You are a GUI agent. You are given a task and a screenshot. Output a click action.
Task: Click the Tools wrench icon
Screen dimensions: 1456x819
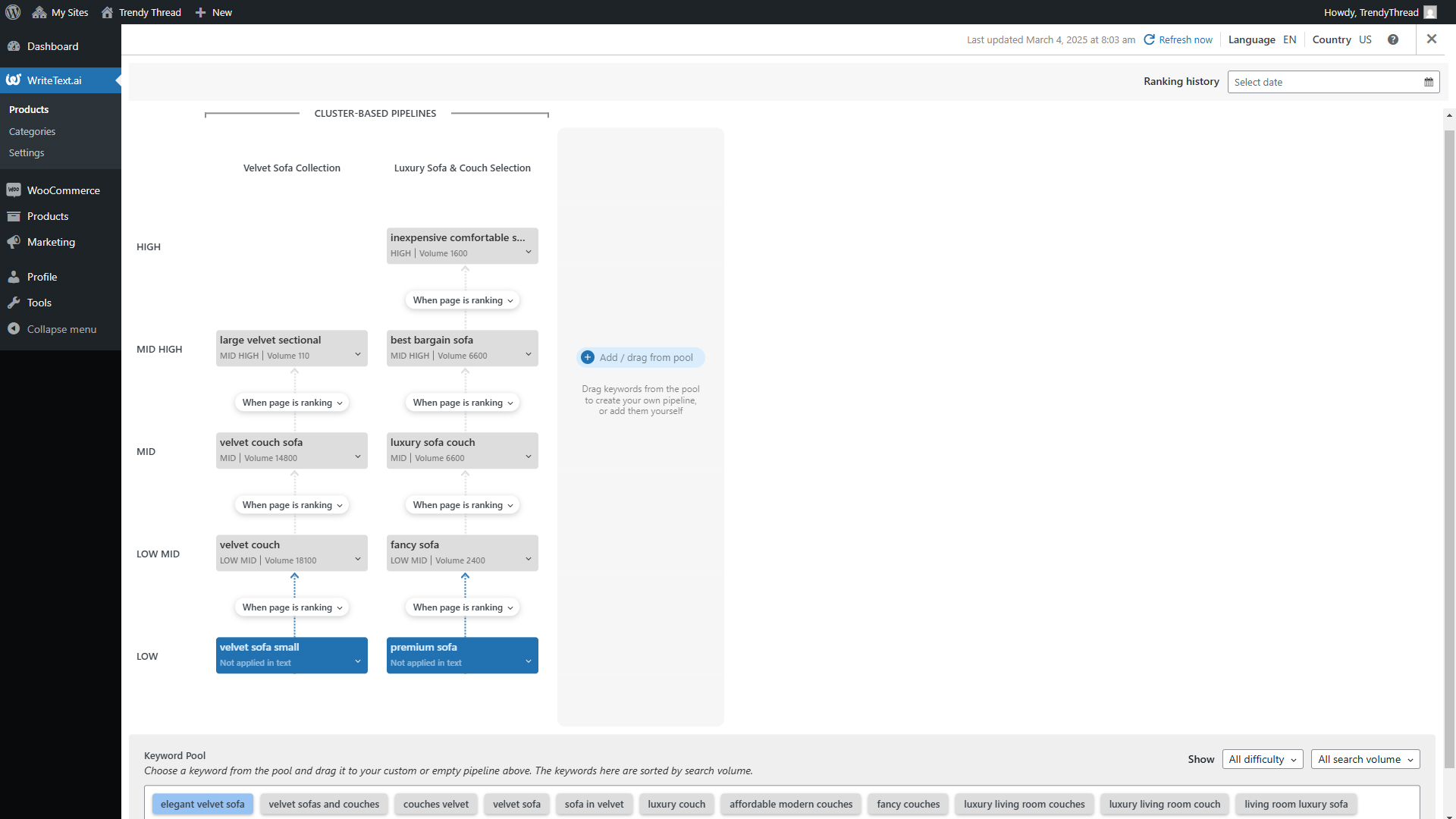[14, 303]
